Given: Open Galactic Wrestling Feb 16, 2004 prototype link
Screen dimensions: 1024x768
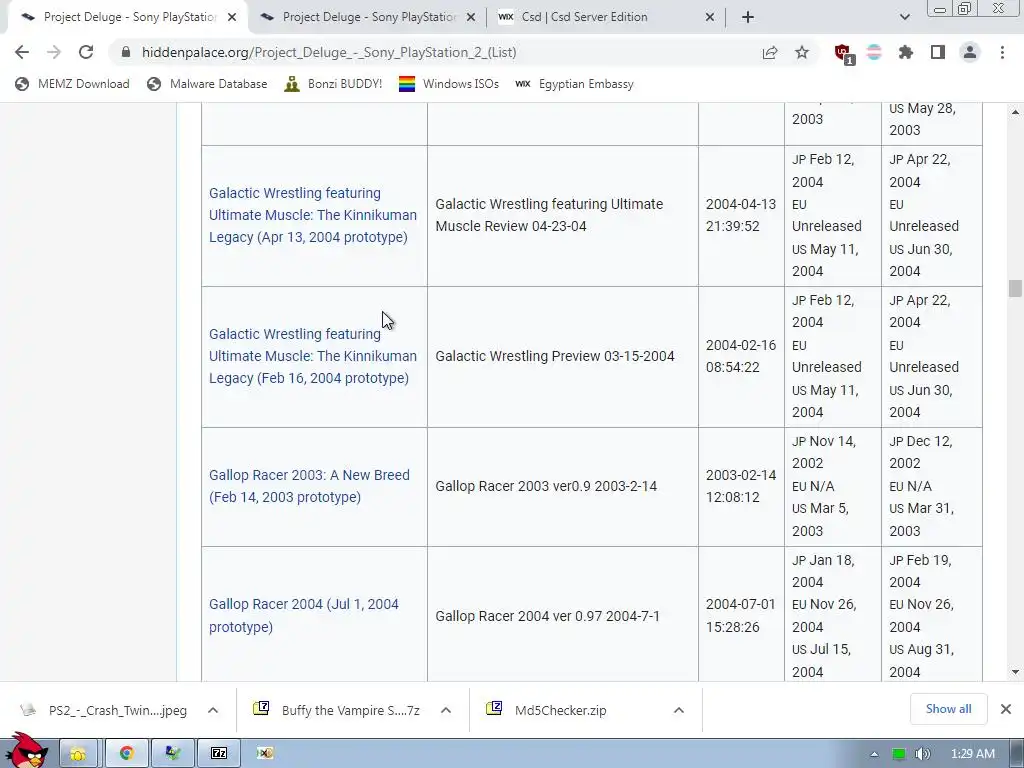Looking at the screenshot, I should click(x=313, y=356).
